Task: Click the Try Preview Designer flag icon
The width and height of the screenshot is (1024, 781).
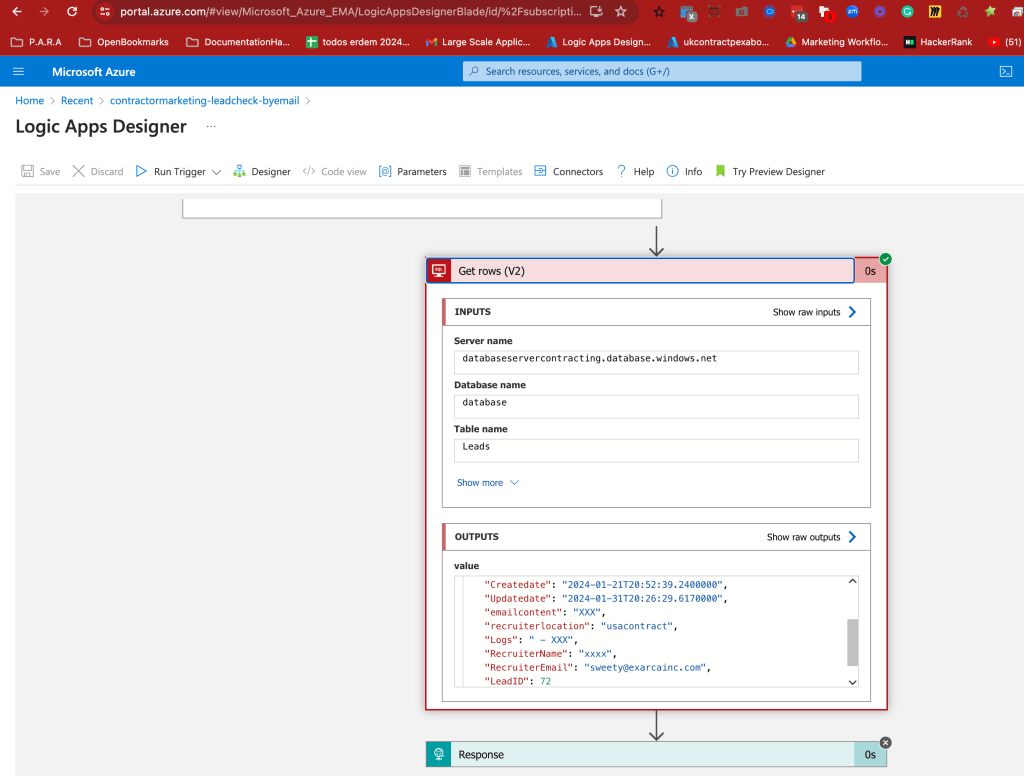Action: (720, 171)
